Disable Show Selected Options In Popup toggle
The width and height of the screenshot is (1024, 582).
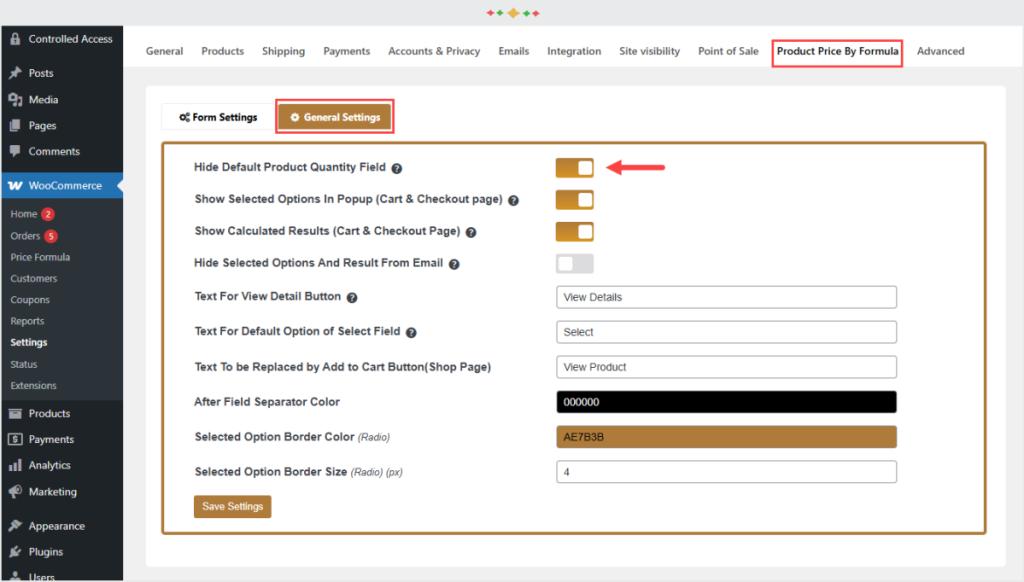(x=575, y=200)
